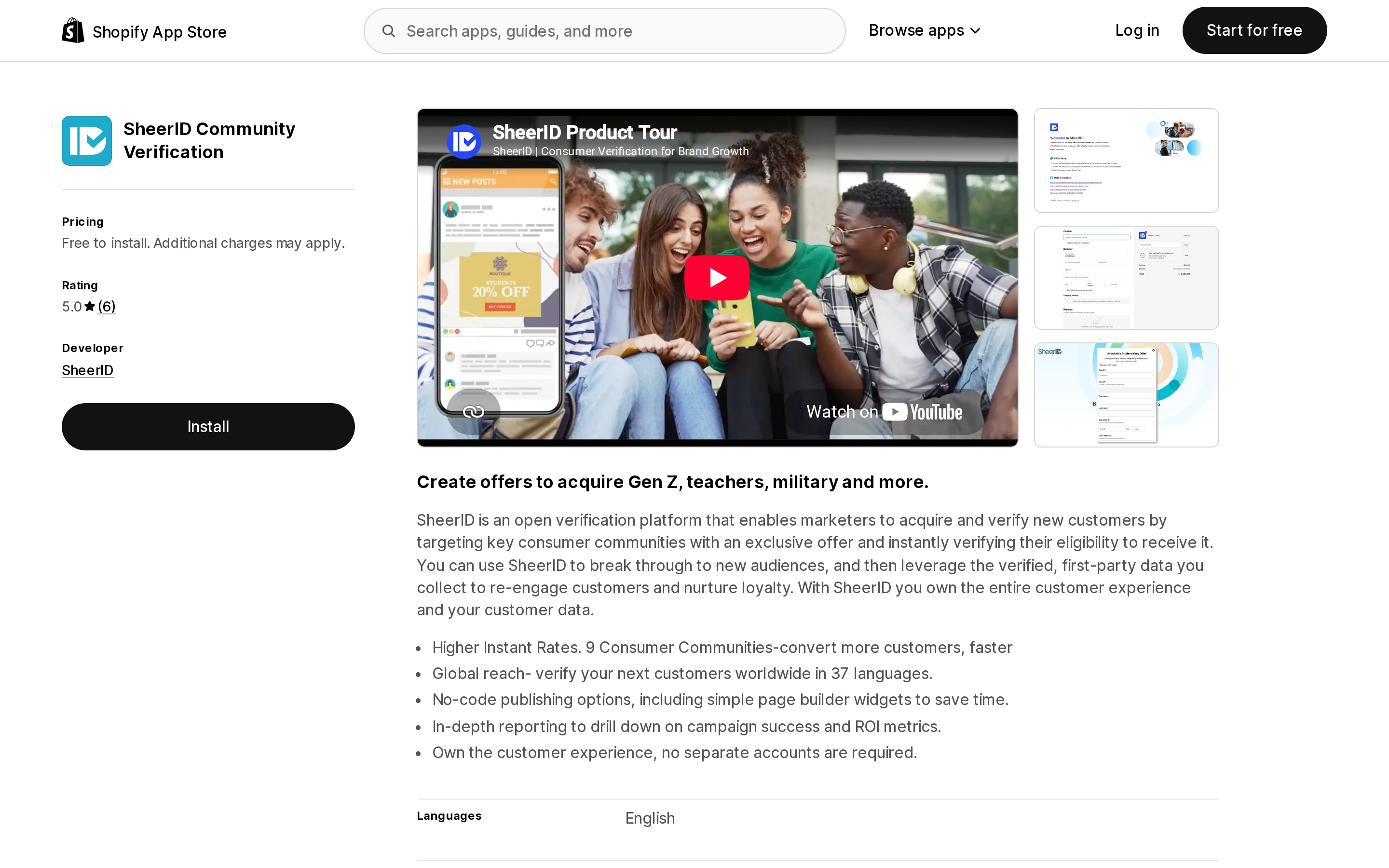
Task: Click the Log in link
Action: [1136, 30]
